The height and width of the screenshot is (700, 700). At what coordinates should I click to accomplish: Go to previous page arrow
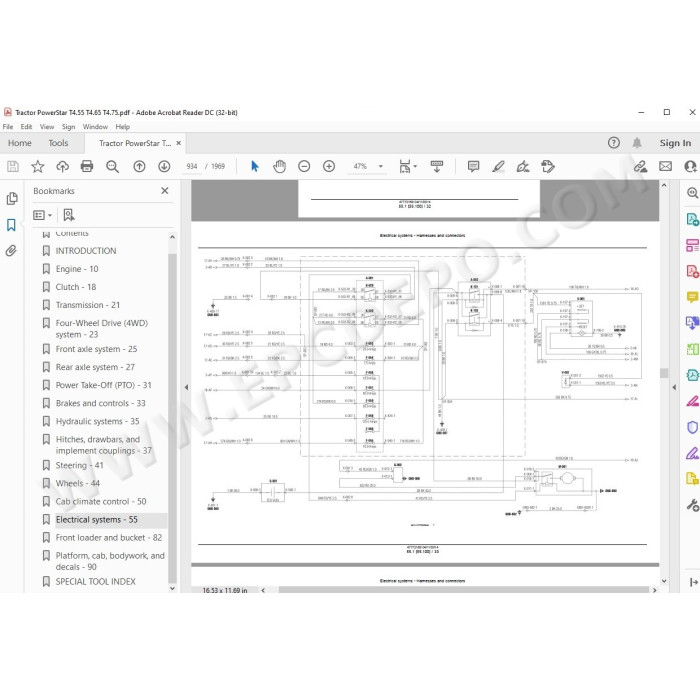tap(139, 167)
